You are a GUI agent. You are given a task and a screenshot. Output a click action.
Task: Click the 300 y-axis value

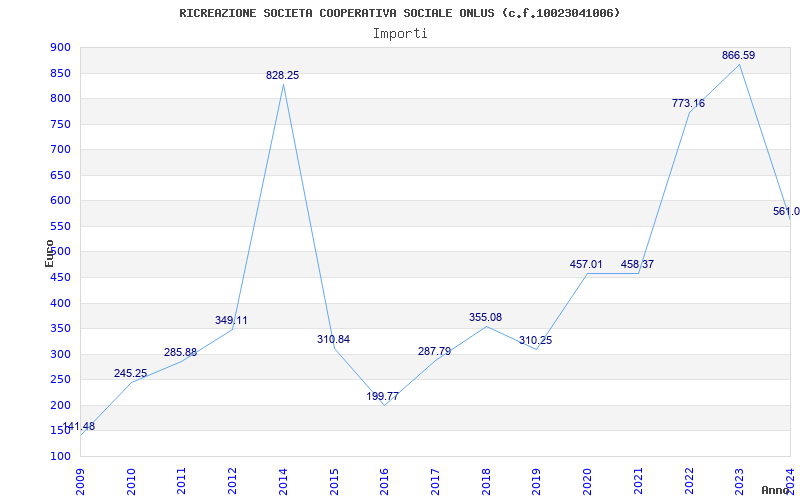tap(60, 355)
